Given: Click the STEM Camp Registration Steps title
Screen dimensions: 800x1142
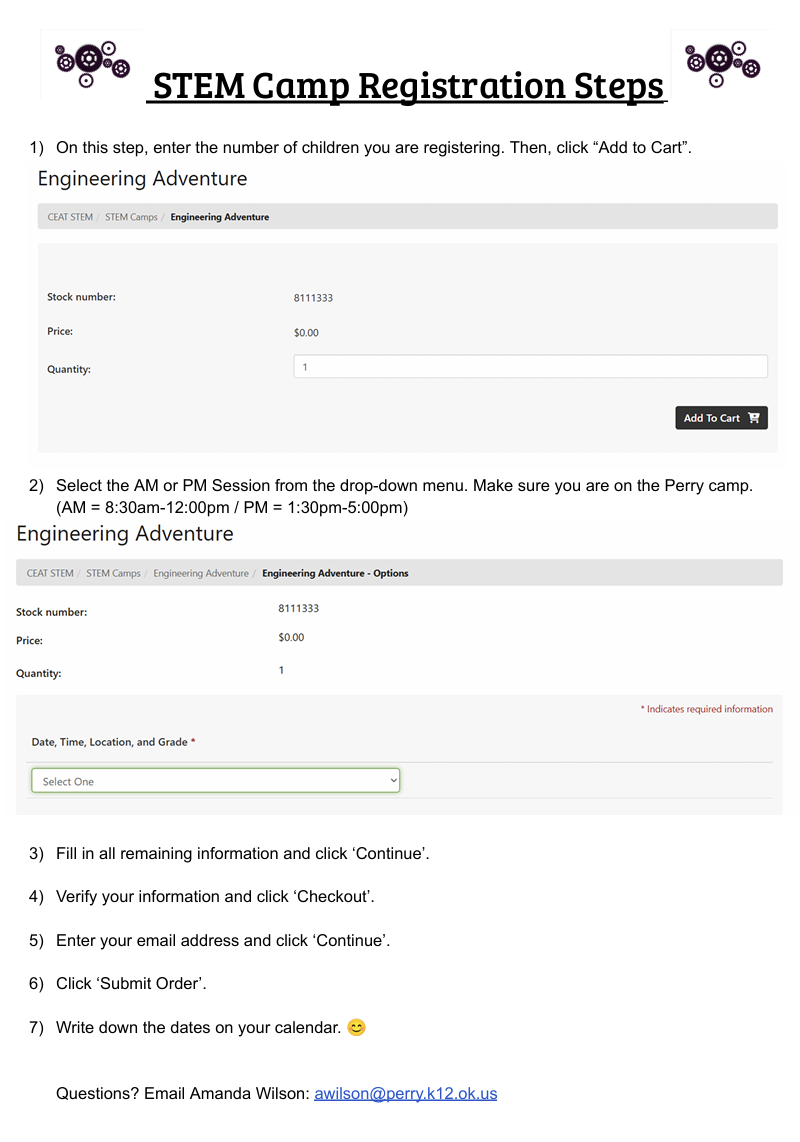Looking at the screenshot, I should coord(407,86).
